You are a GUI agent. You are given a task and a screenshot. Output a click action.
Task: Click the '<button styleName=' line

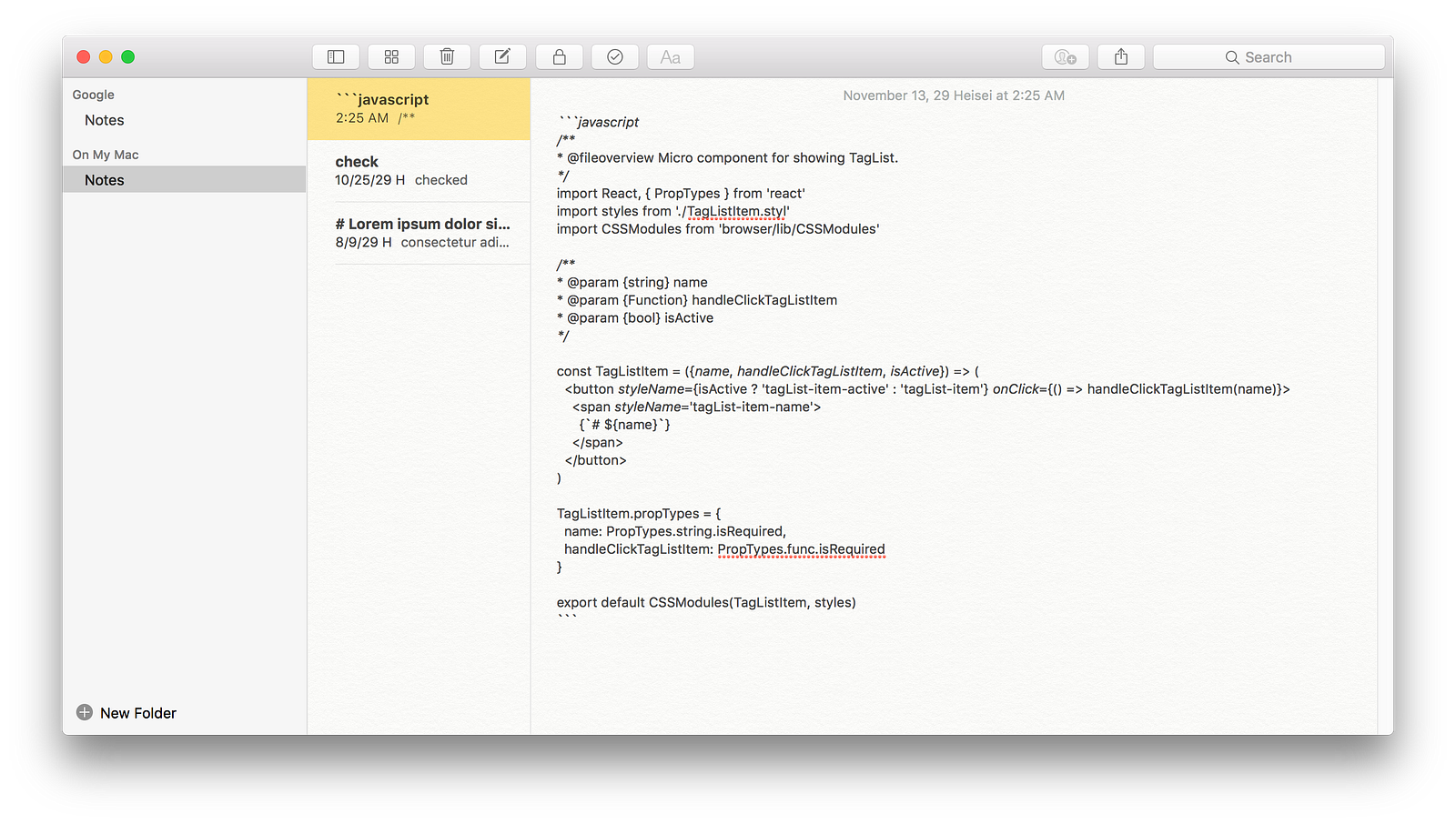point(927,389)
